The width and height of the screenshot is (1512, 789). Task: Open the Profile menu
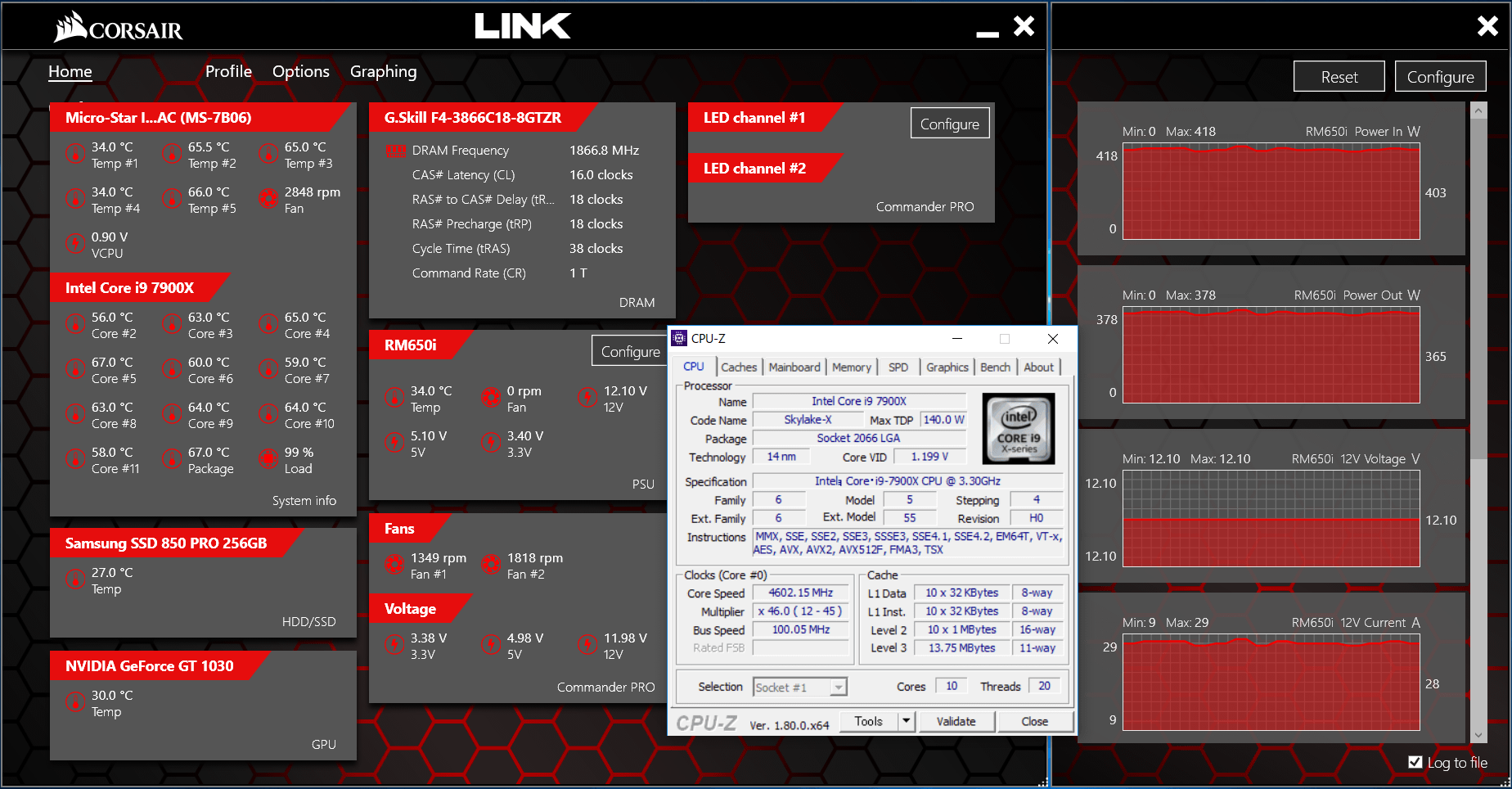(228, 71)
